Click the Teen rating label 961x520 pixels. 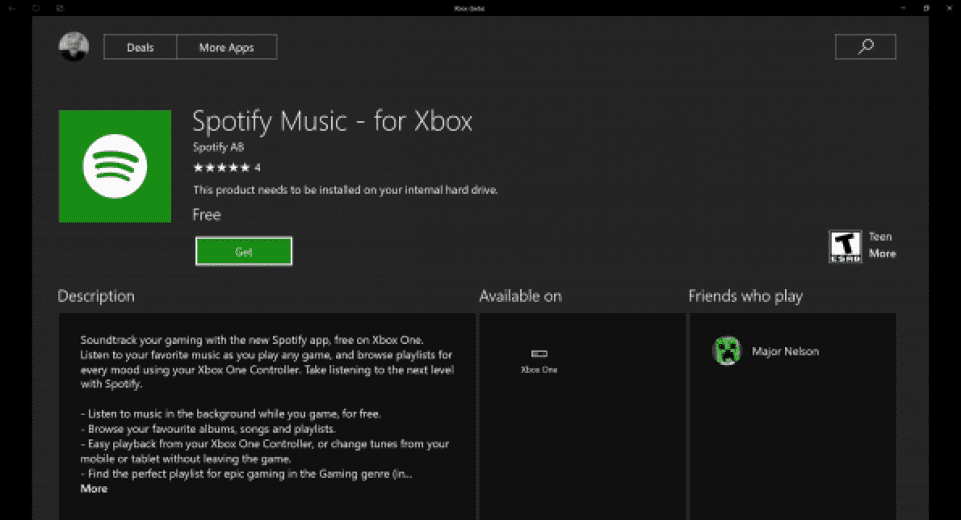point(880,237)
